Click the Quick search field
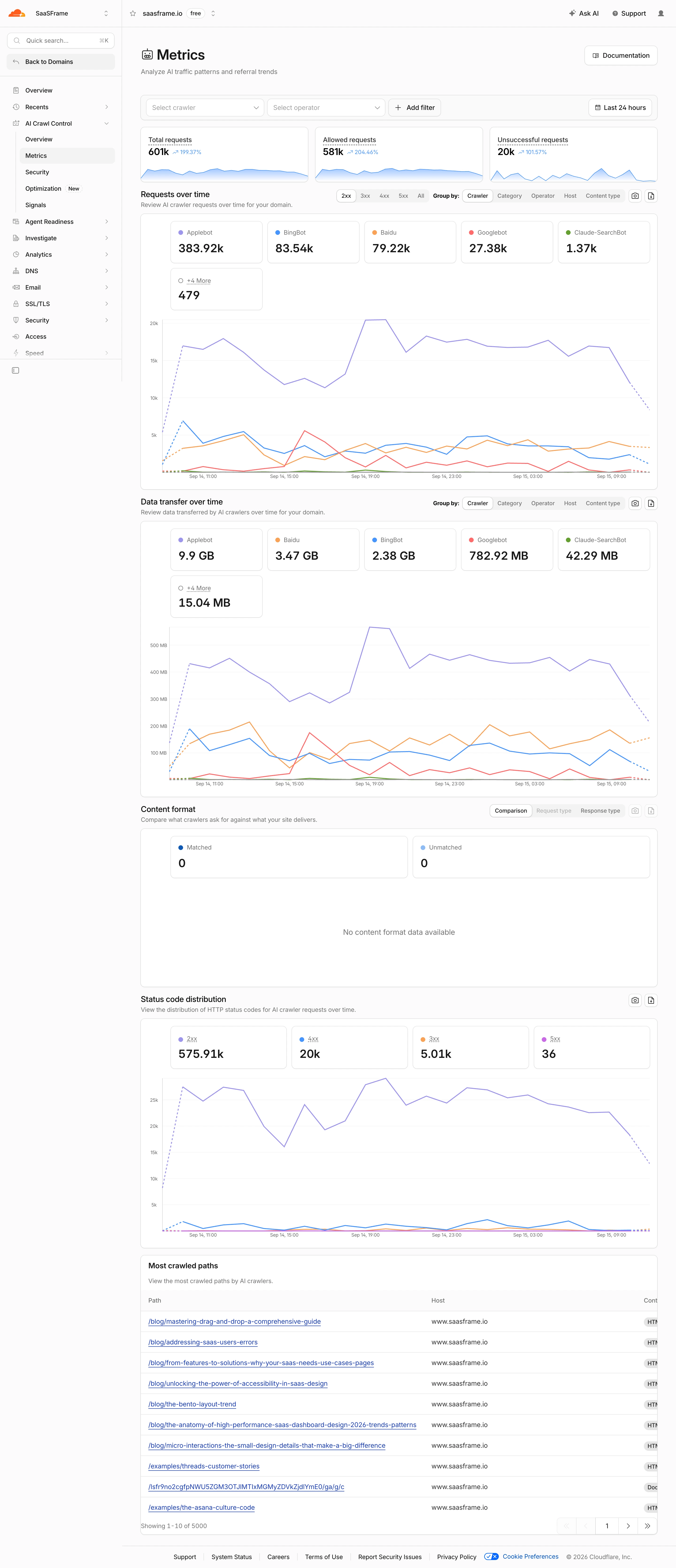The height and width of the screenshot is (1568, 676). [x=60, y=41]
